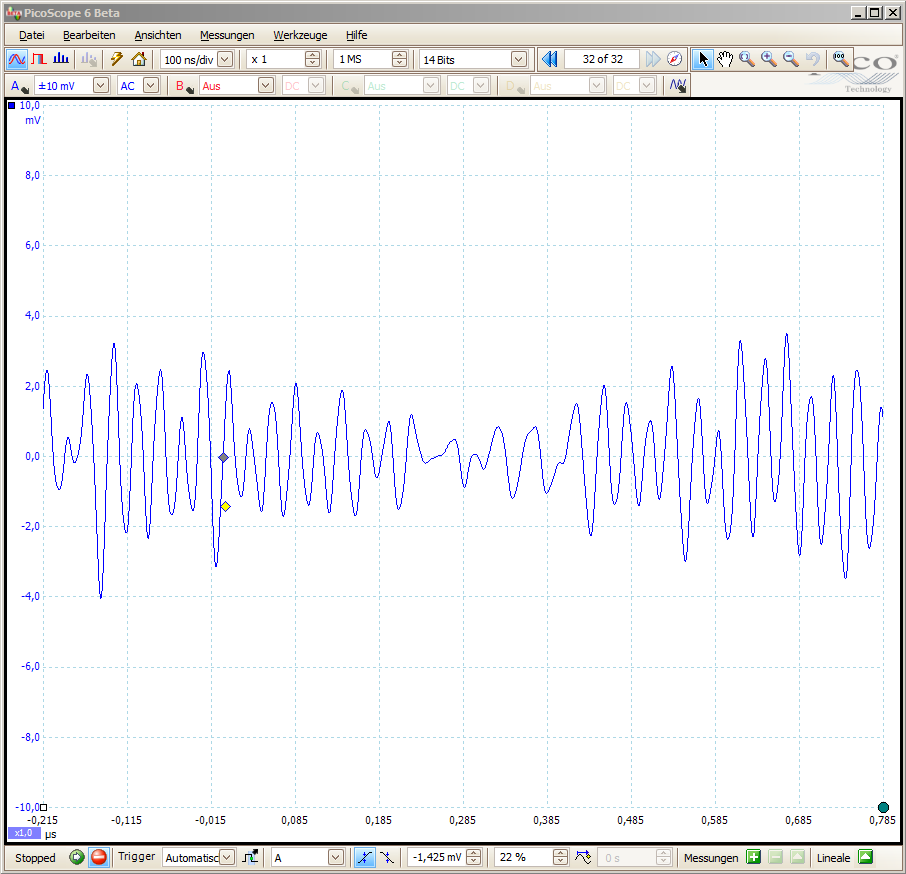Open Channel A ±10 mV range dropdown
Image resolution: width=906 pixels, height=874 pixels.
(x=101, y=86)
